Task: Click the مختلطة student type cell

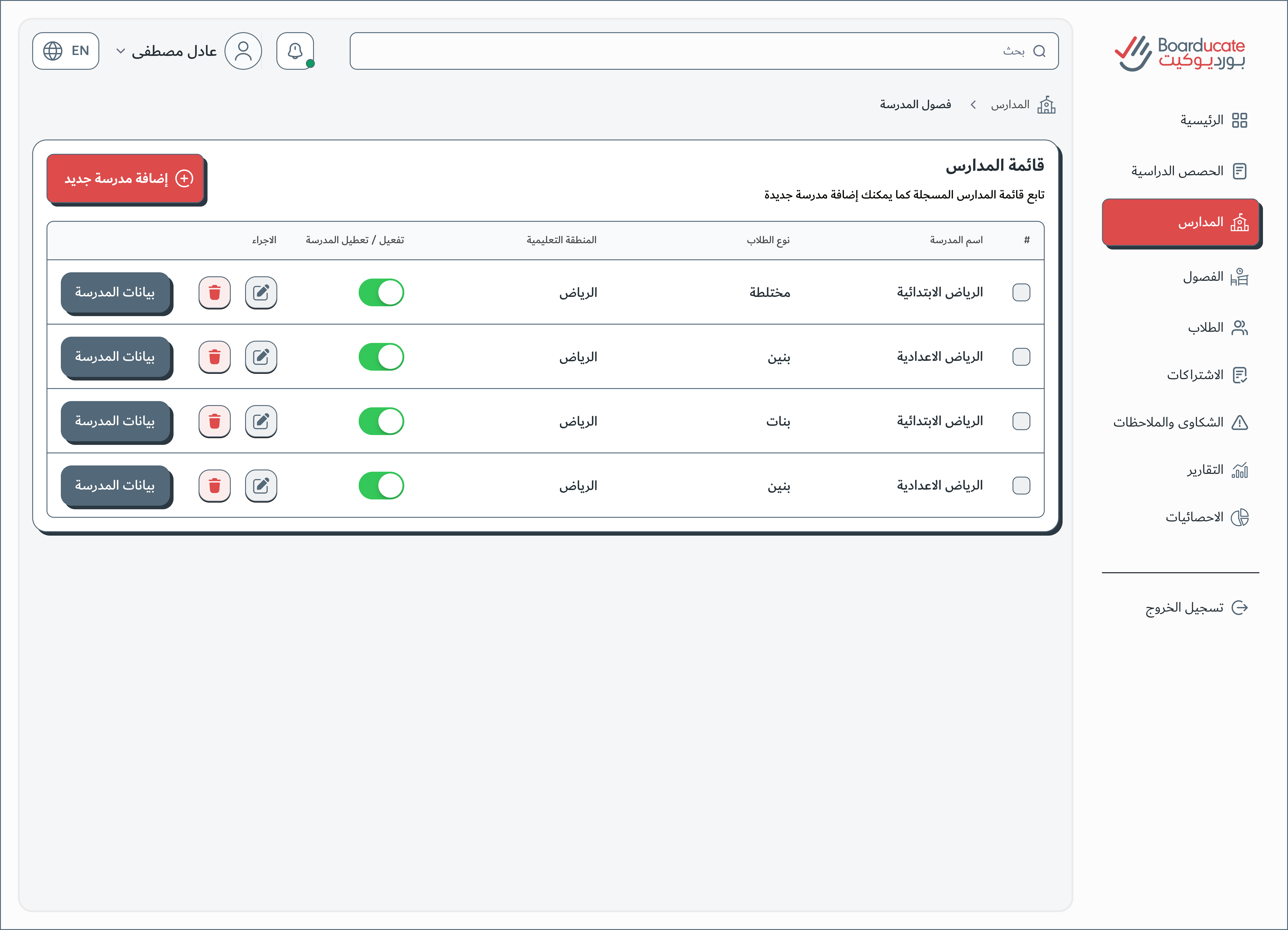Action: (x=770, y=292)
